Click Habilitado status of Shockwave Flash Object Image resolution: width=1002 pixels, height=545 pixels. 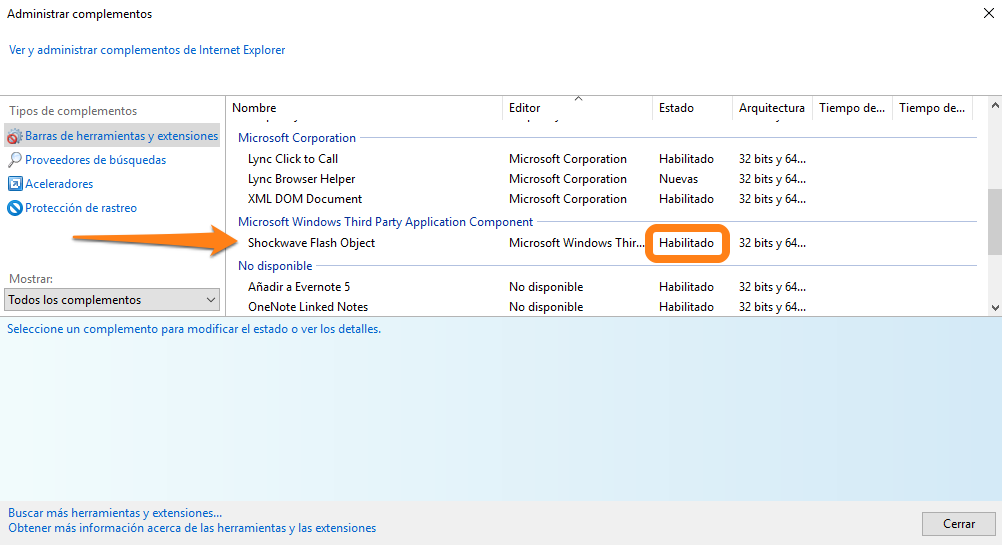pyautogui.click(x=686, y=243)
